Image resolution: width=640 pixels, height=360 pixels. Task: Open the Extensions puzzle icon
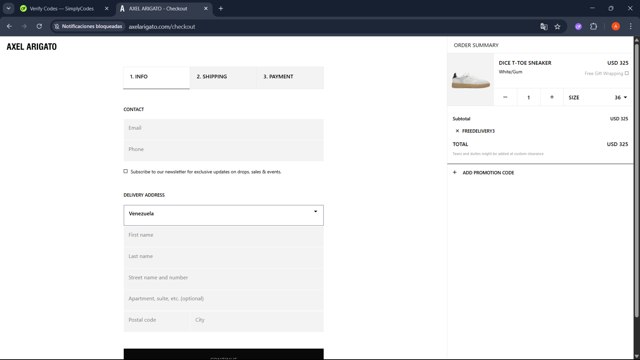point(593,27)
